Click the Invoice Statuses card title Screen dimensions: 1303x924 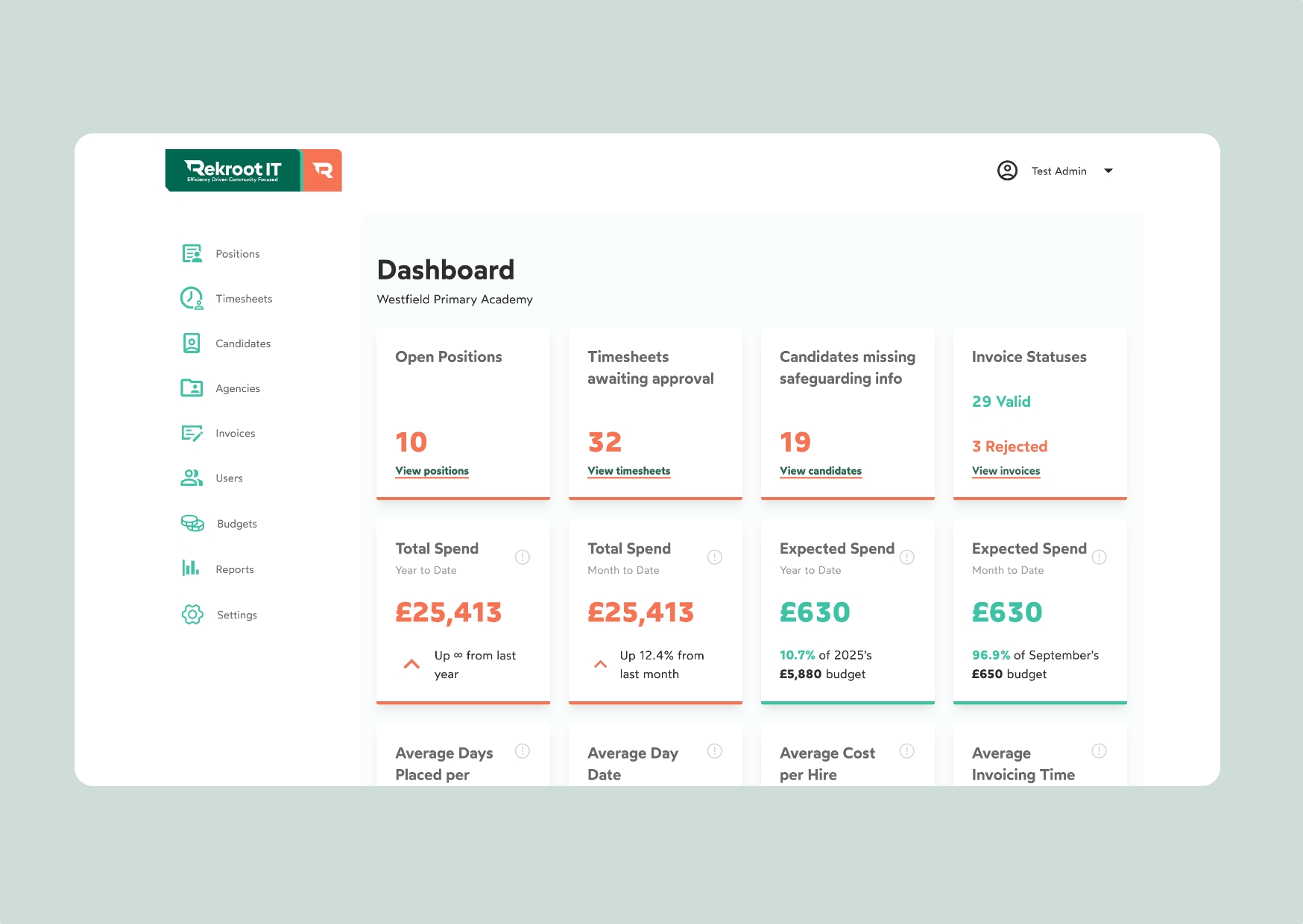point(1029,357)
